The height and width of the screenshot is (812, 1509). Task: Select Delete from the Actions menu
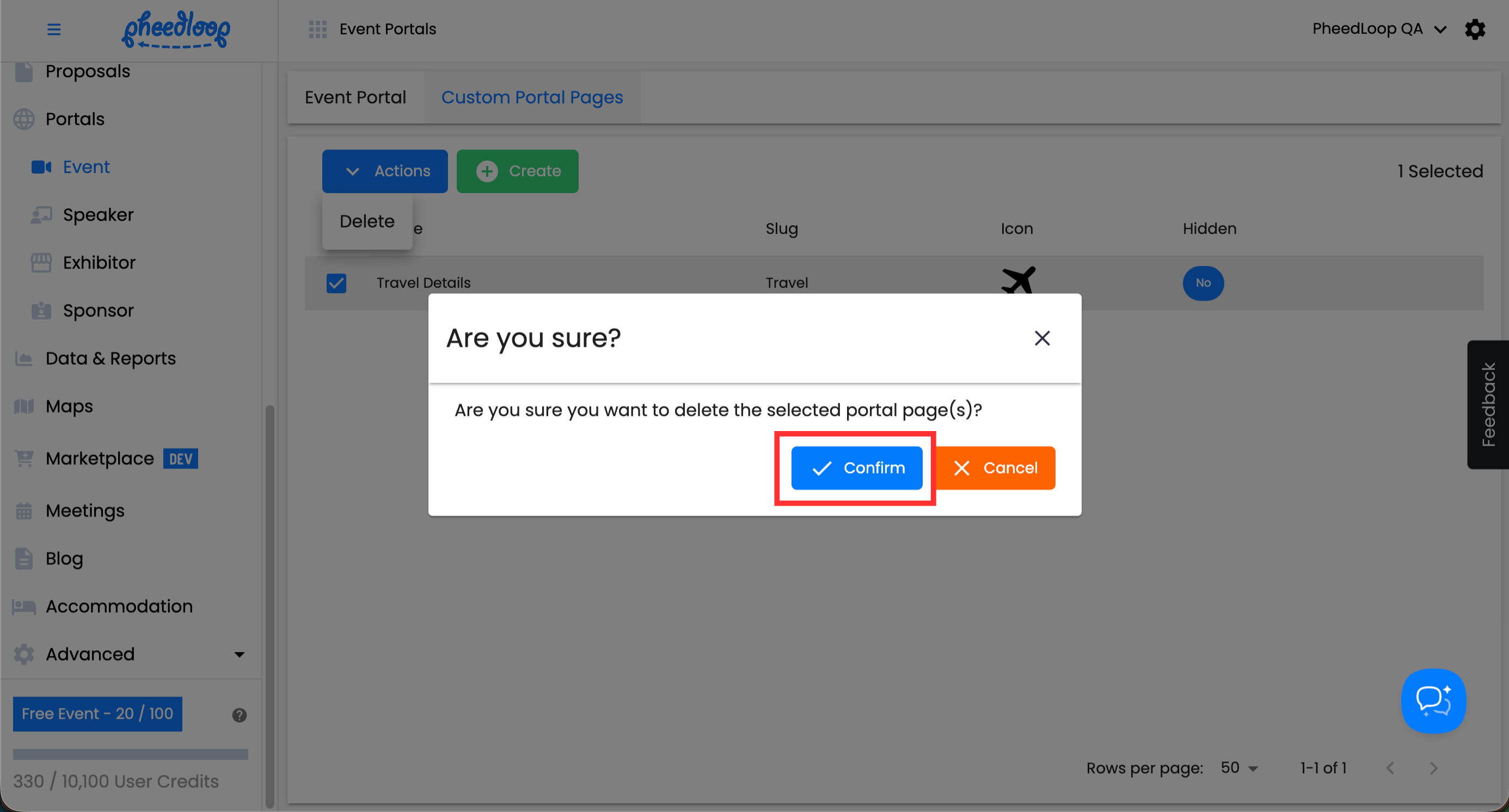pos(367,222)
